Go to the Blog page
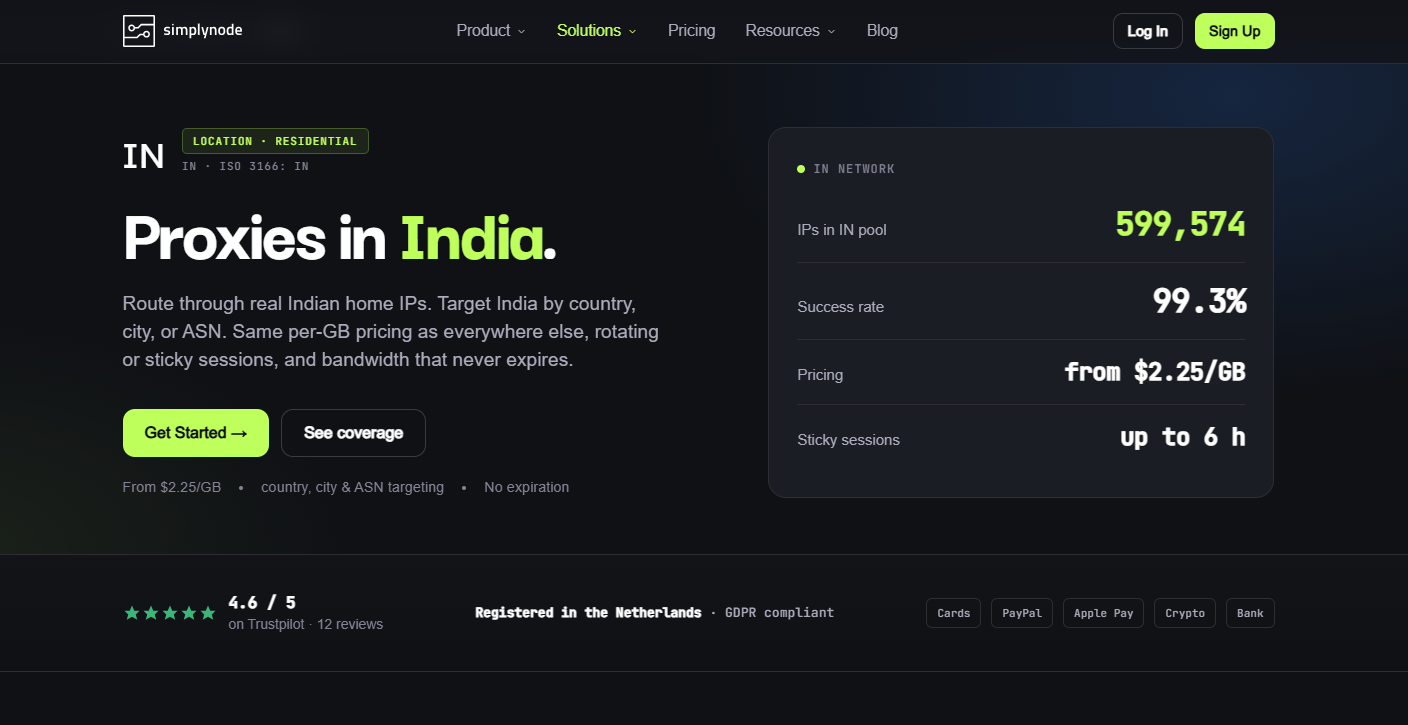The image size is (1408, 725). click(882, 31)
